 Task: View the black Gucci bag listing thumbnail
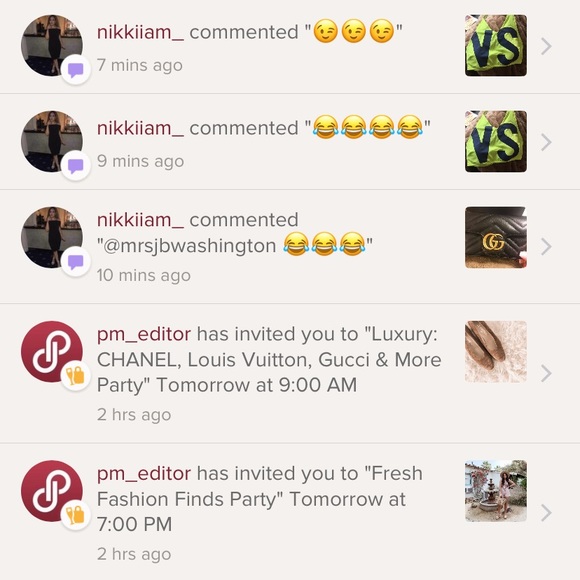coord(496,237)
